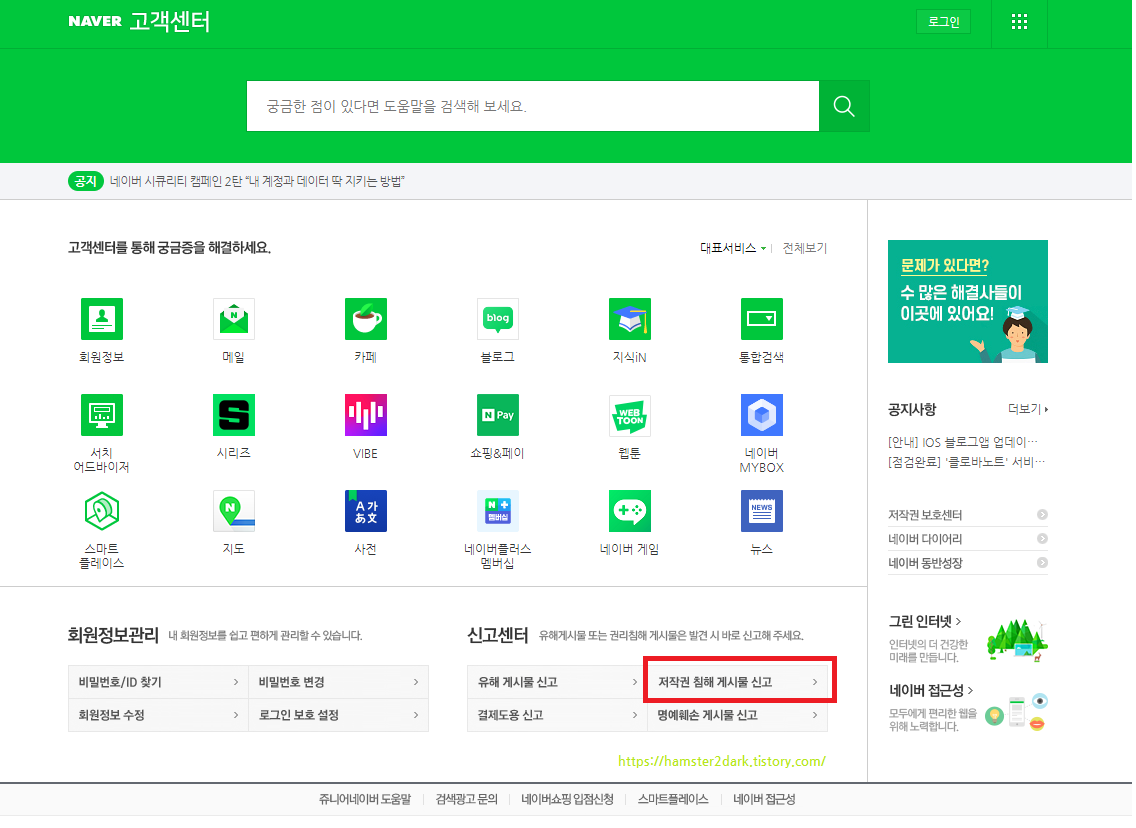Open 회원정보 수정

tap(159, 716)
